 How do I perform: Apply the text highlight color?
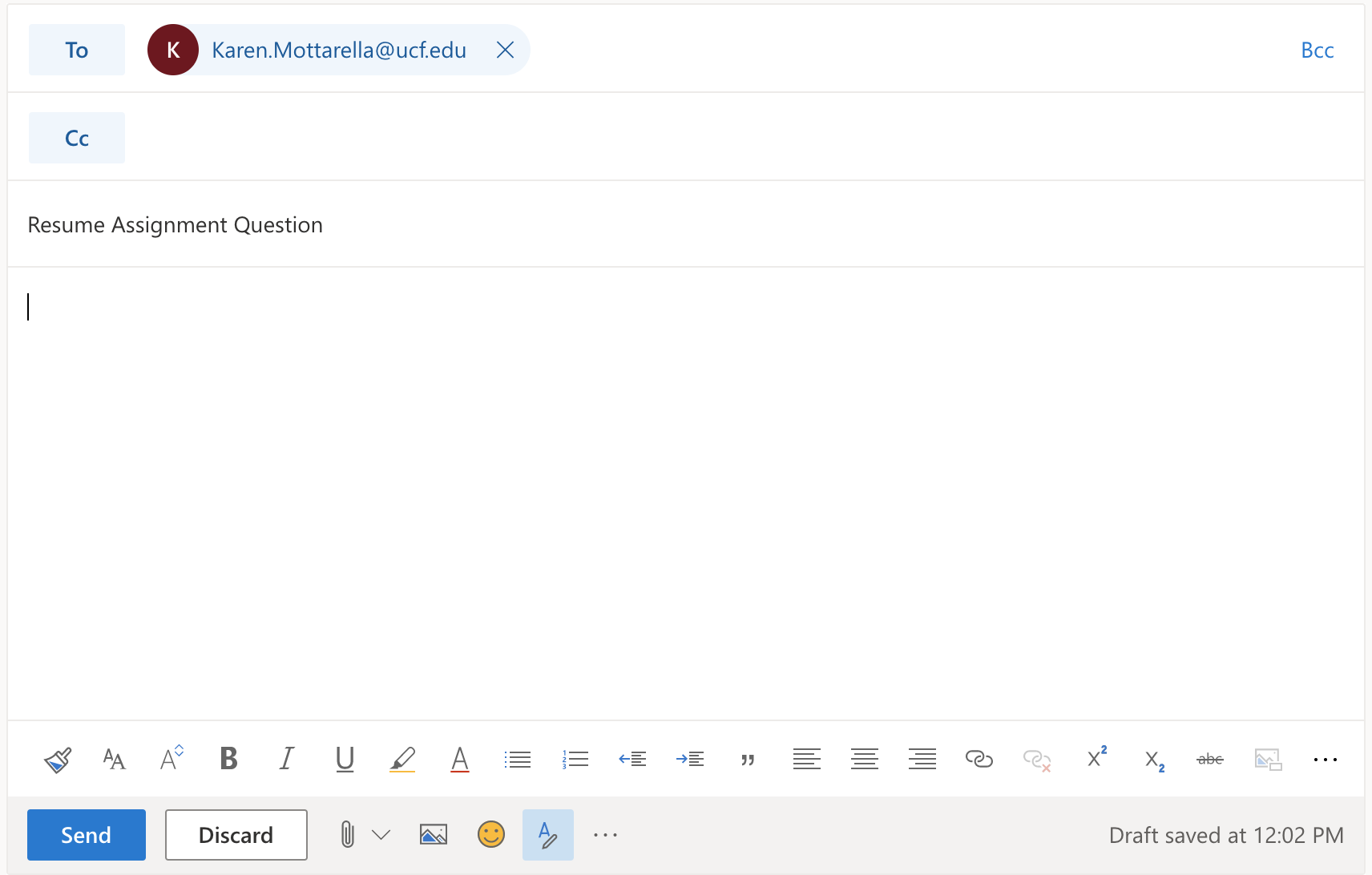tap(402, 759)
